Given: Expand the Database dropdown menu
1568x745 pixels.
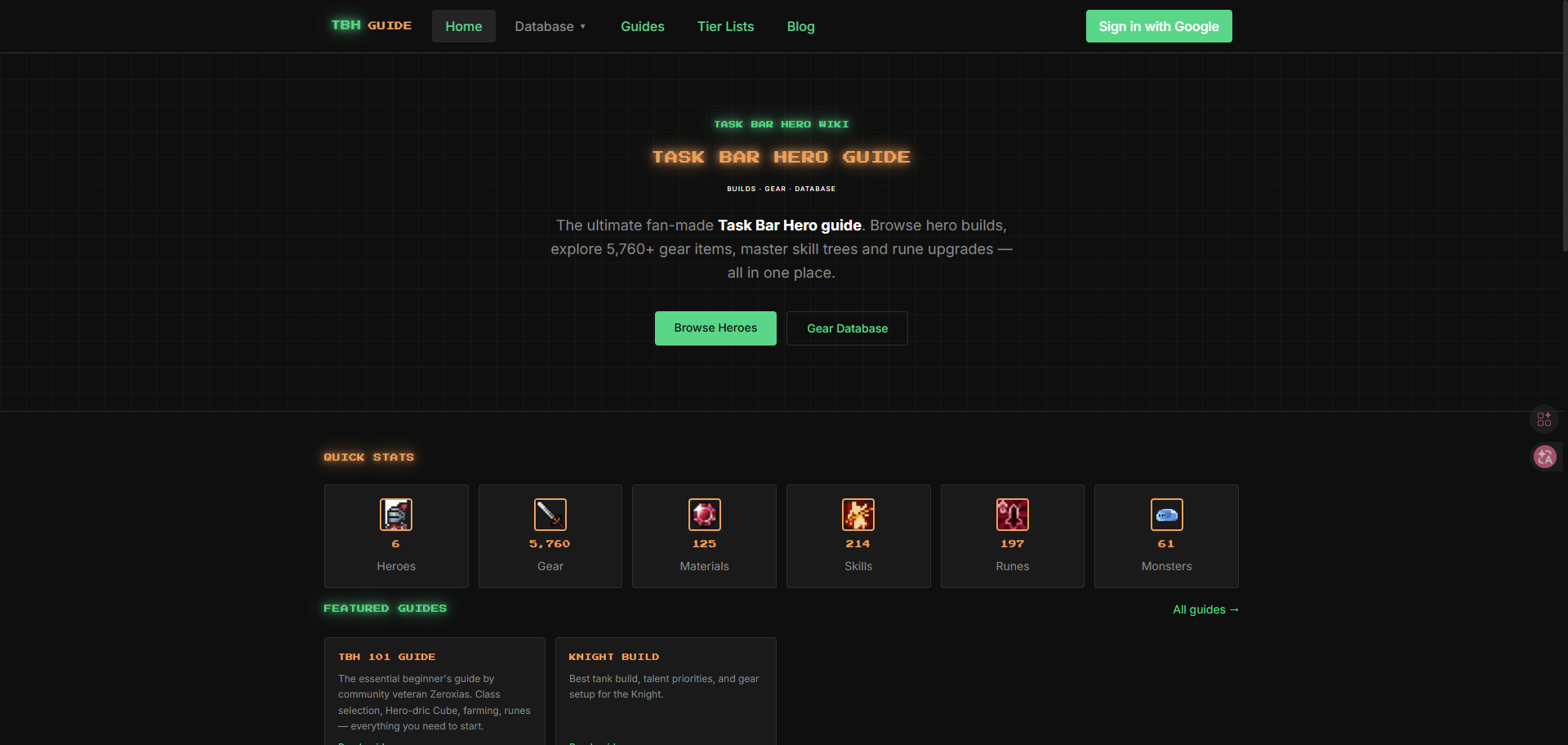Looking at the screenshot, I should 550,26.
